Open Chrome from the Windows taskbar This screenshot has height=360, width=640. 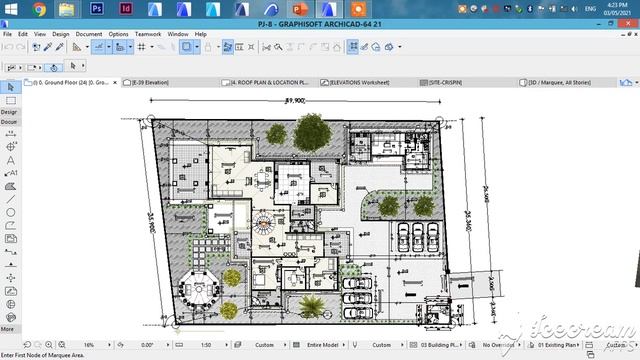point(39,9)
